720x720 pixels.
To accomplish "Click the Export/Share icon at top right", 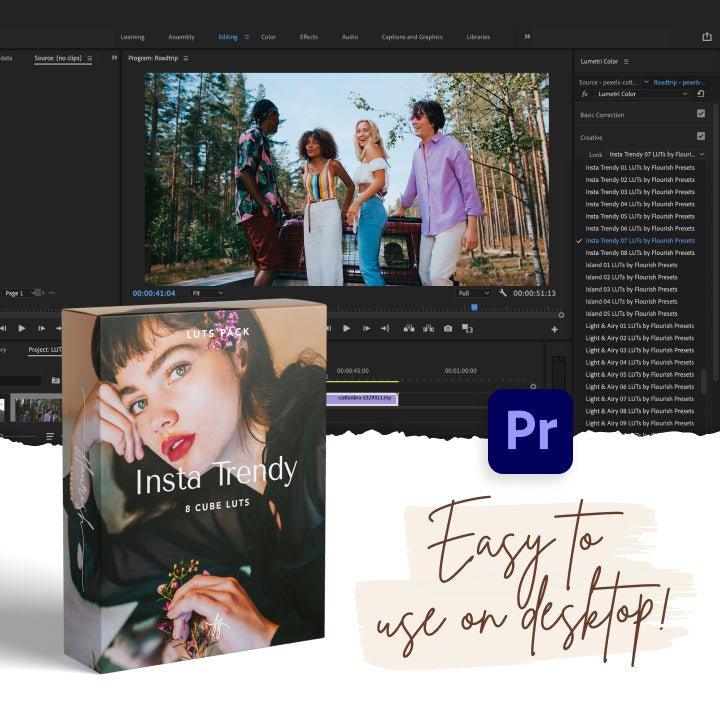I will 706,37.
